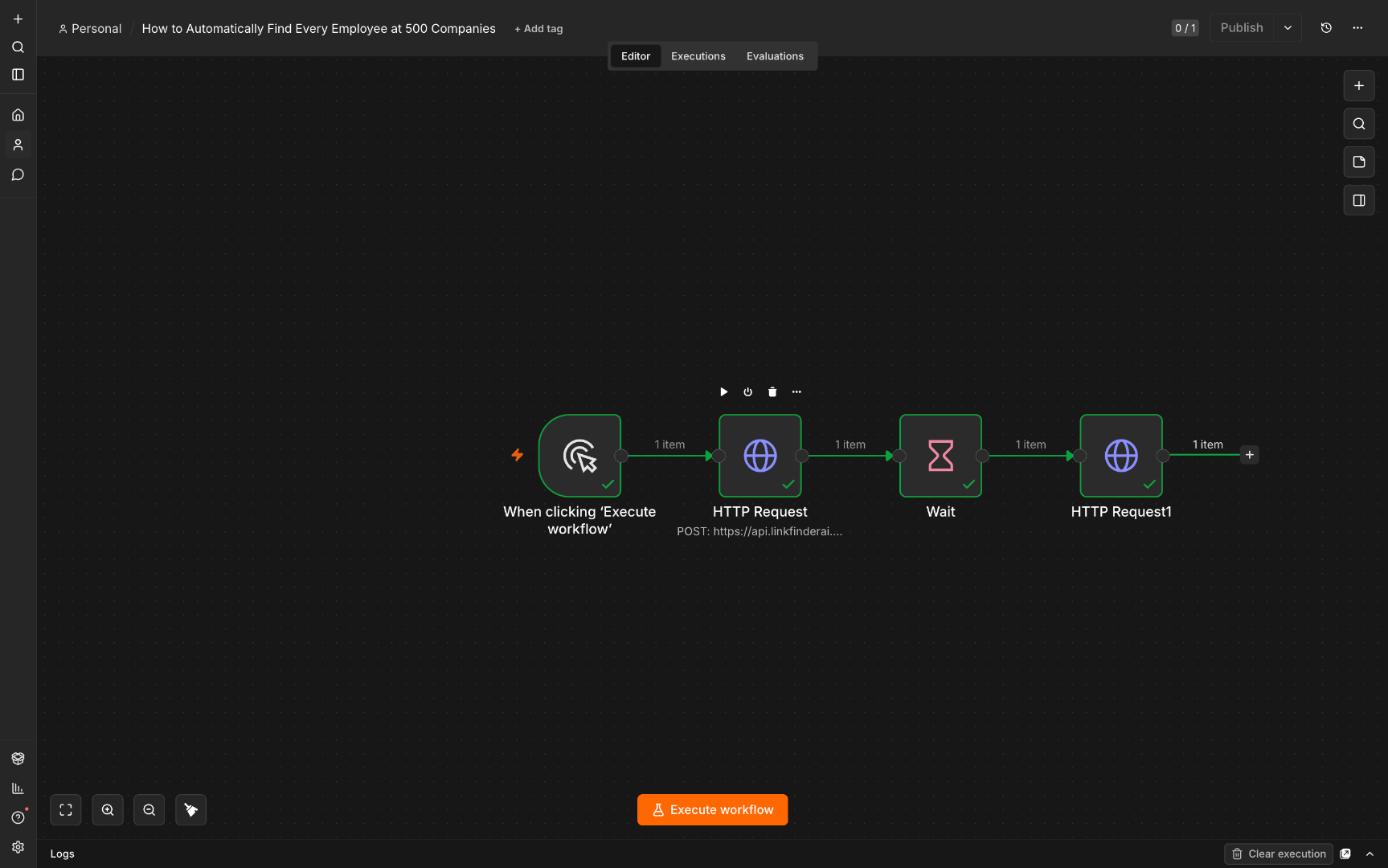Deactivate the HTTP Request node
The image size is (1388, 868).
(748, 392)
